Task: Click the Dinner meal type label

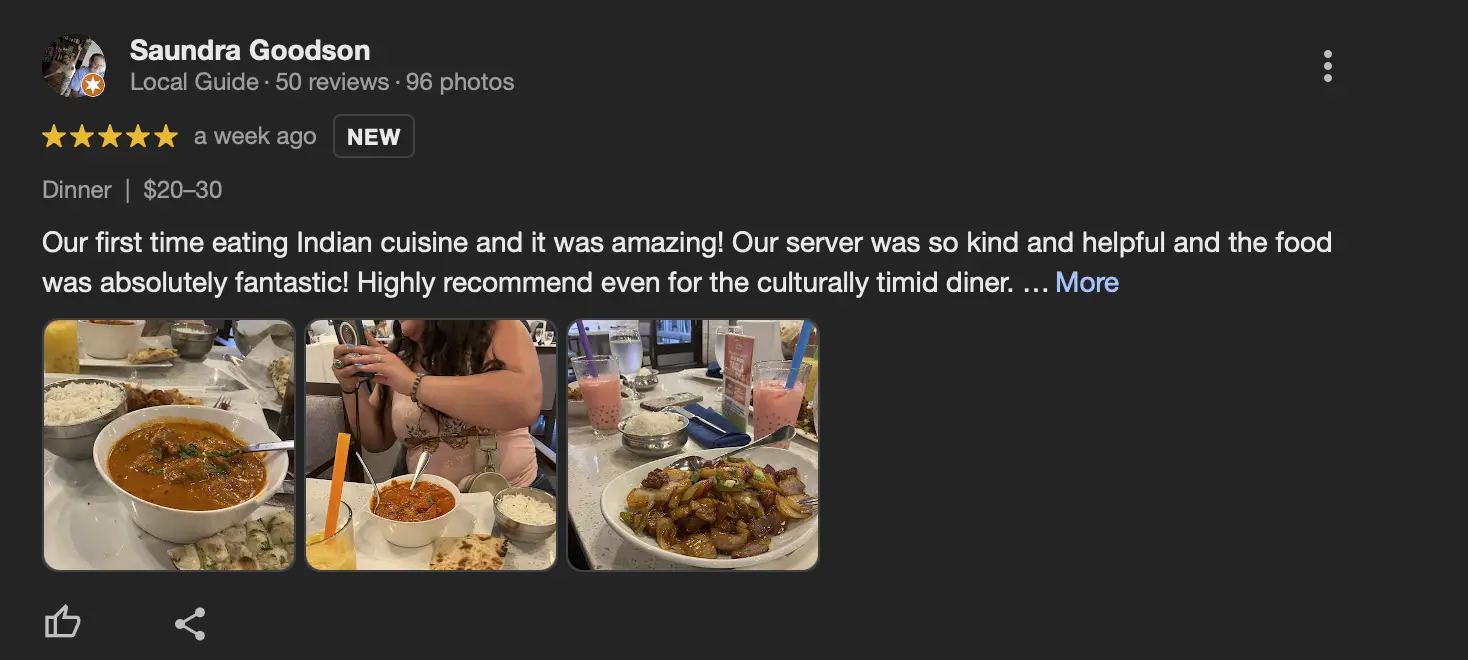Action: coord(77,190)
